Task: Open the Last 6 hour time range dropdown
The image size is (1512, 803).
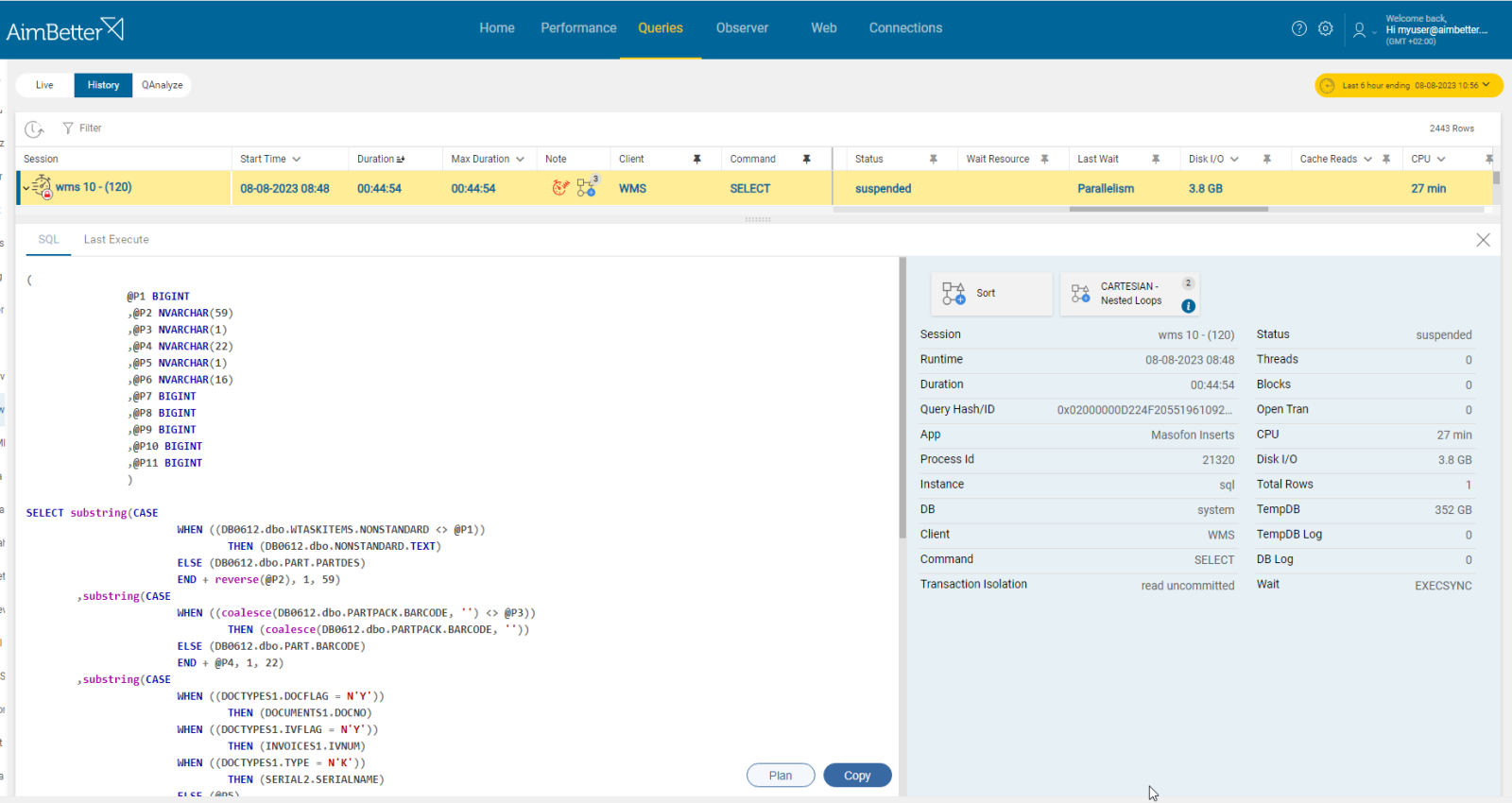Action: pyautogui.click(x=1409, y=86)
